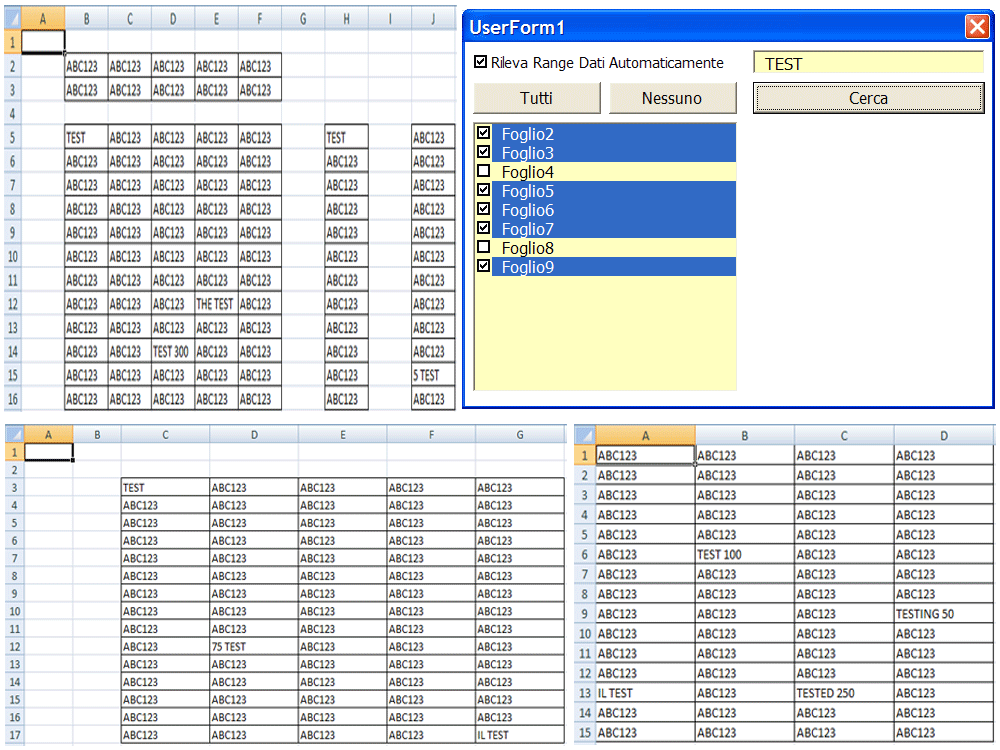Viewport: 1000px width, 750px height.
Task: Click column header H
Action: (x=345, y=17)
